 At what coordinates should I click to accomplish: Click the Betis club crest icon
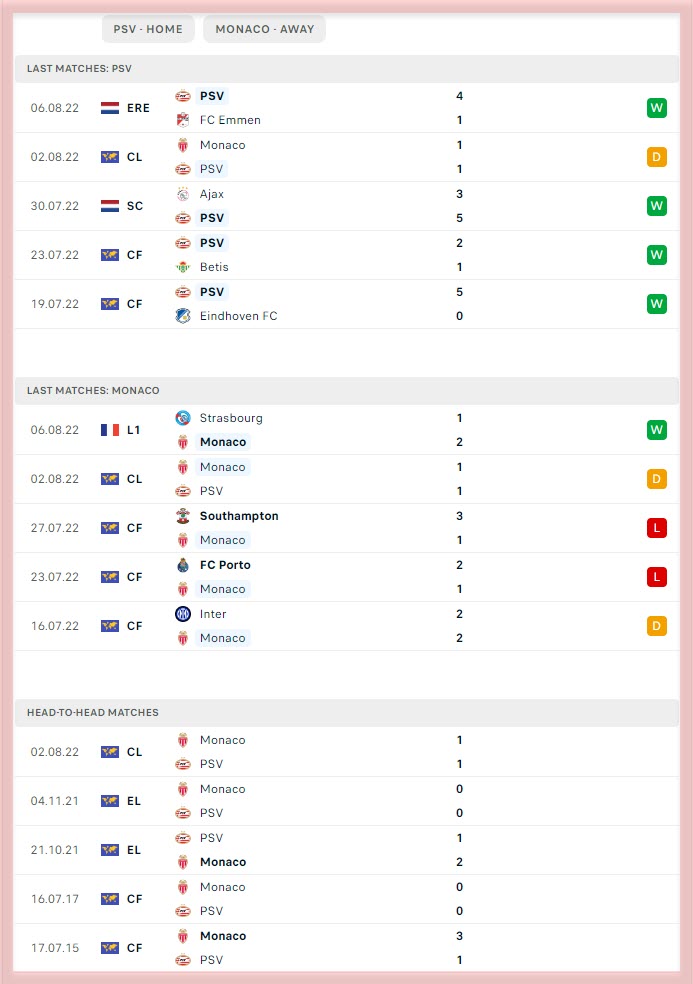(183, 267)
